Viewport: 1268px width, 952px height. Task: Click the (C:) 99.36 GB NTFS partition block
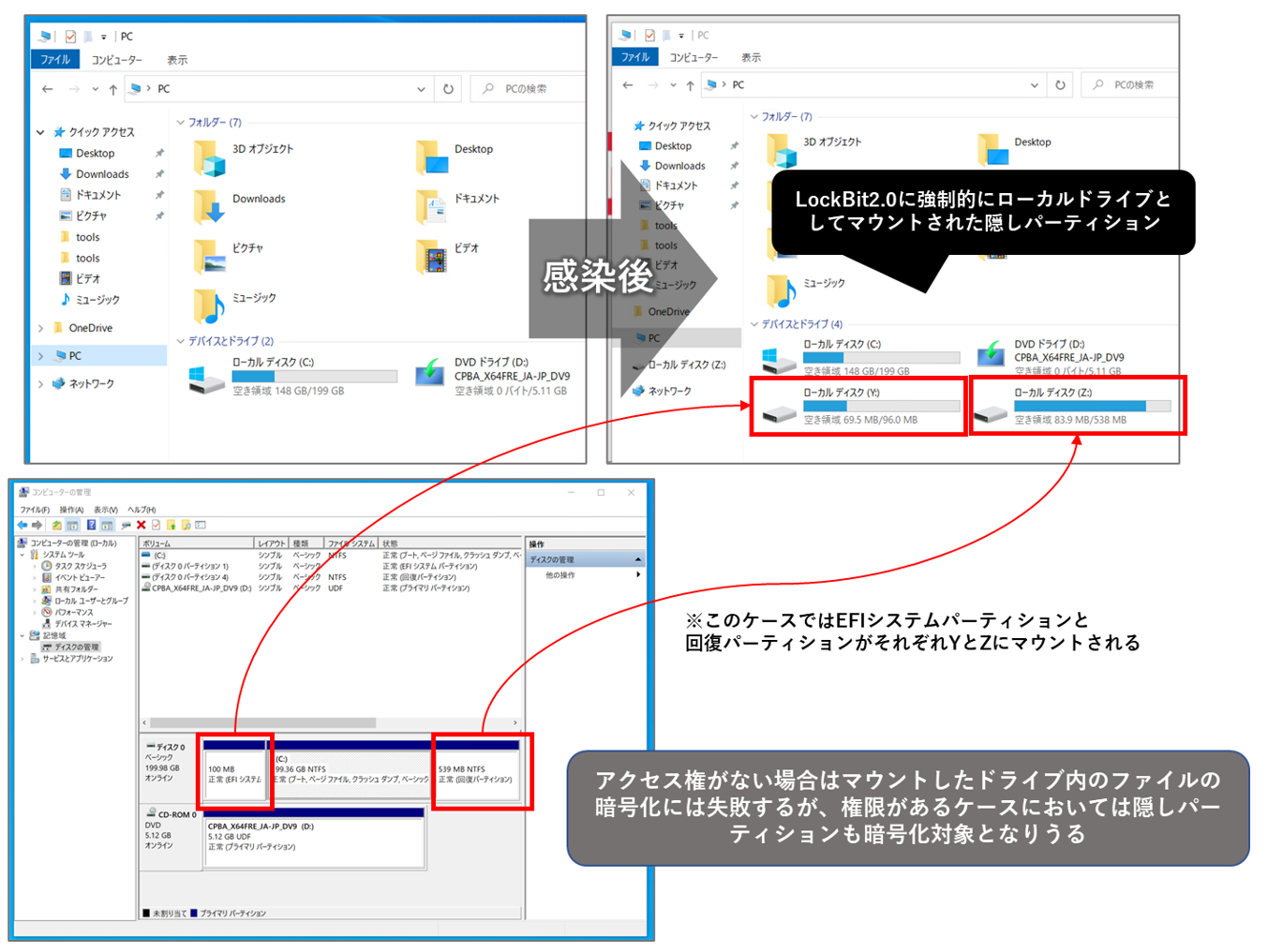click(x=351, y=769)
